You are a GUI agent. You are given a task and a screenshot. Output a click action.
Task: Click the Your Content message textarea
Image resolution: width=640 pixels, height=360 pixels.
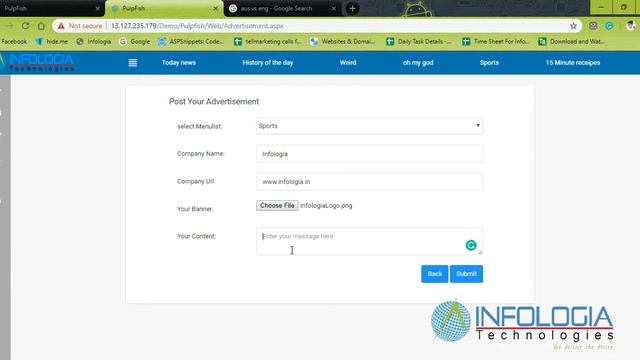coord(369,241)
